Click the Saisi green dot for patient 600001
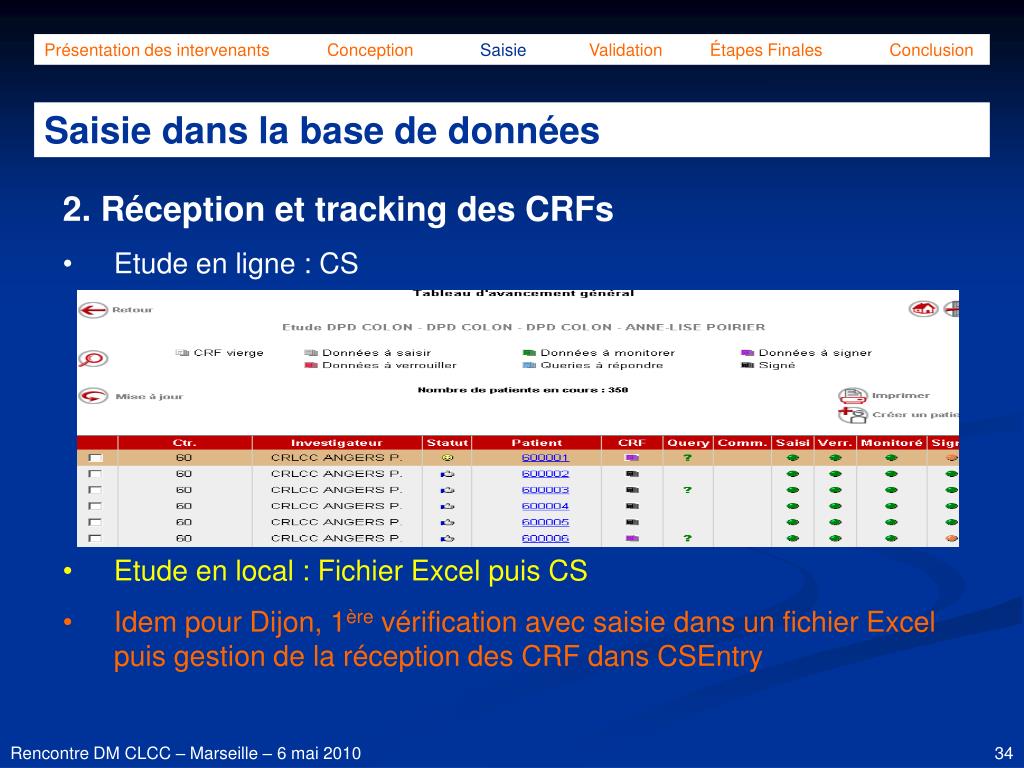 (x=793, y=458)
